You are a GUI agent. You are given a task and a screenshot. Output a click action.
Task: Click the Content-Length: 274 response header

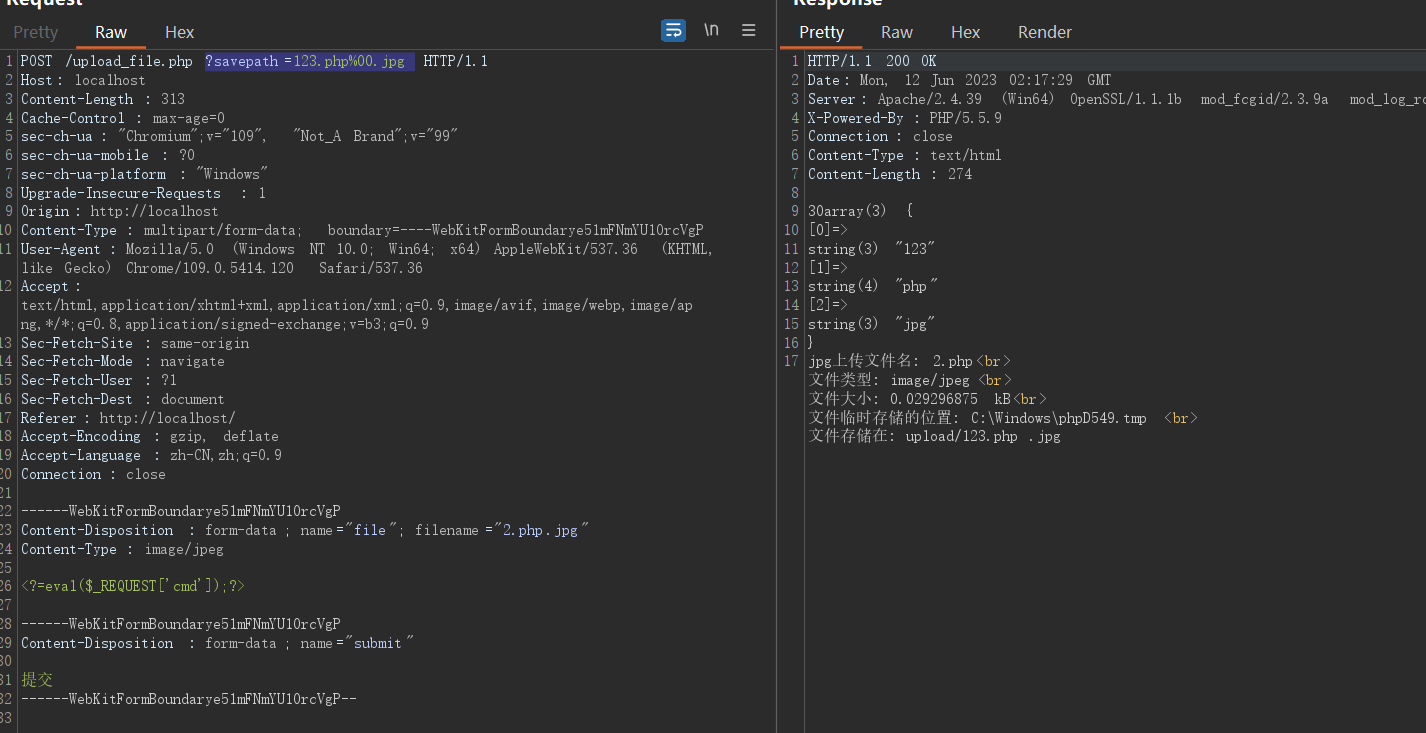click(x=890, y=174)
